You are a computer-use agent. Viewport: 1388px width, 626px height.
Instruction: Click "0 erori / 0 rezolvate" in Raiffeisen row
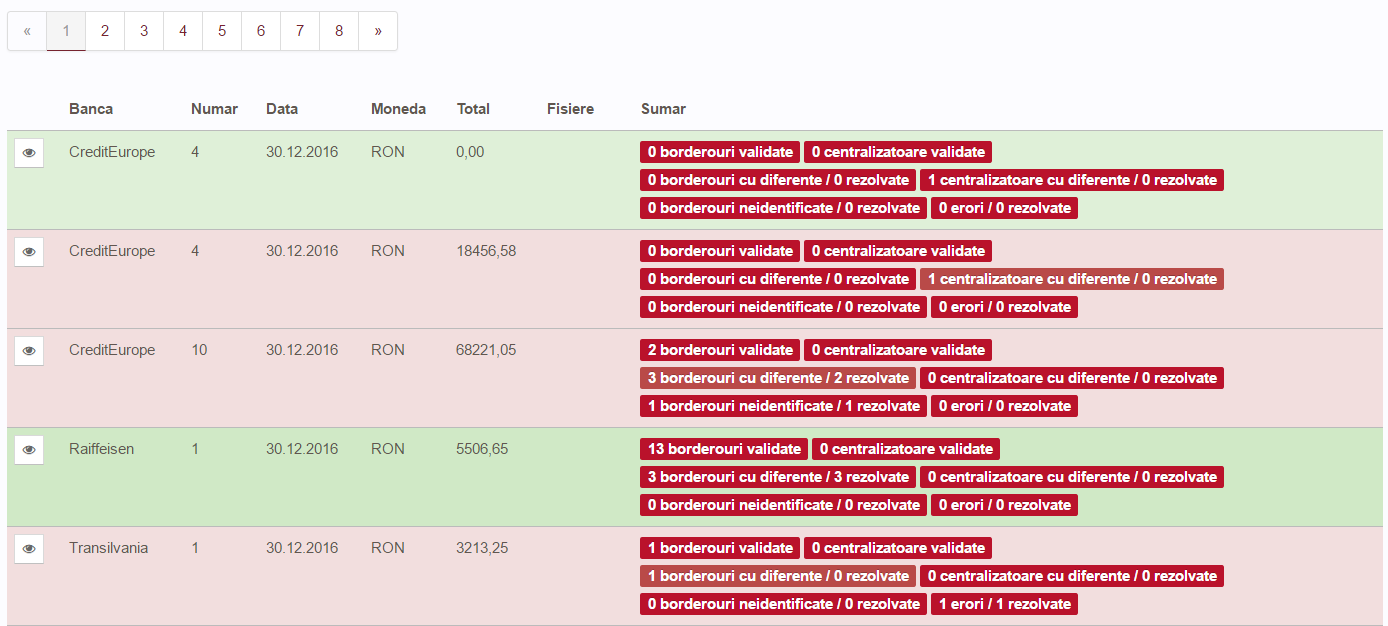1004,505
